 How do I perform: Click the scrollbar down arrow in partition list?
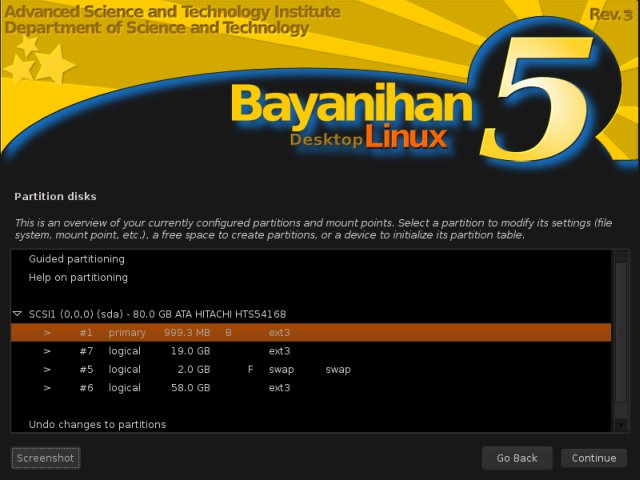(620, 424)
